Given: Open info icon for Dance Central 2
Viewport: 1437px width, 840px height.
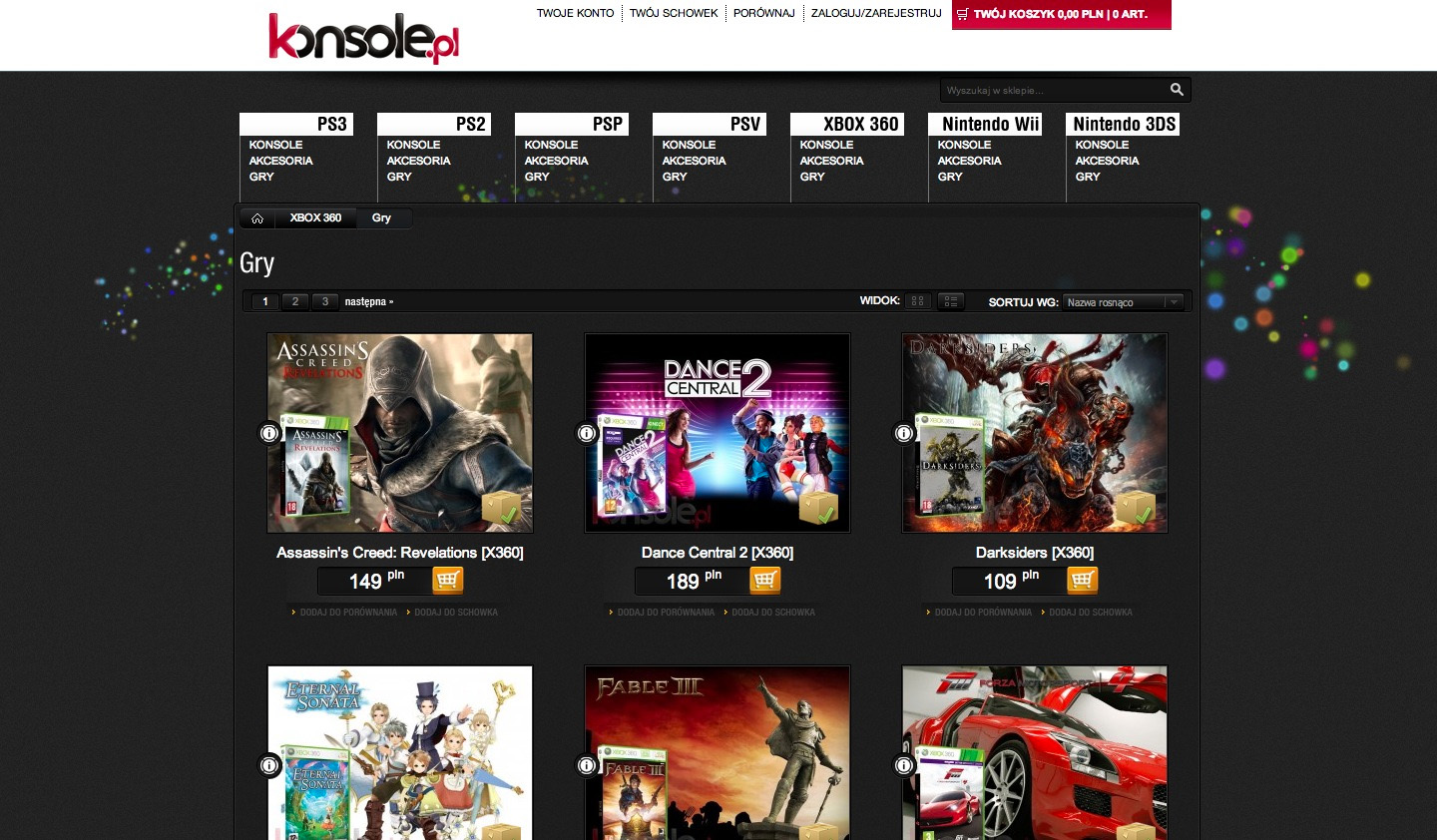Looking at the screenshot, I should click(587, 433).
